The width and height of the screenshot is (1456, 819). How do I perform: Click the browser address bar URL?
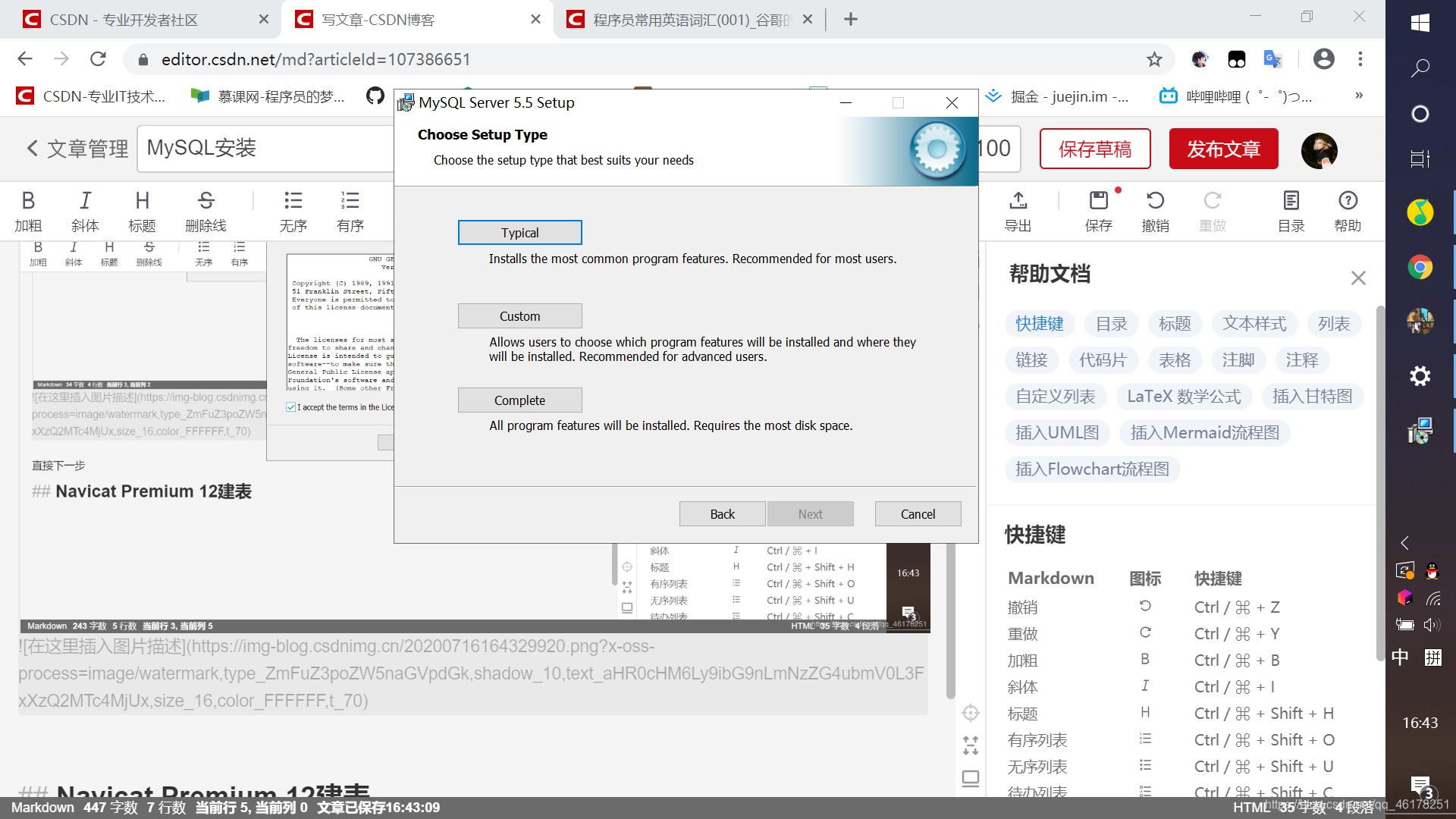pyautogui.click(x=315, y=59)
